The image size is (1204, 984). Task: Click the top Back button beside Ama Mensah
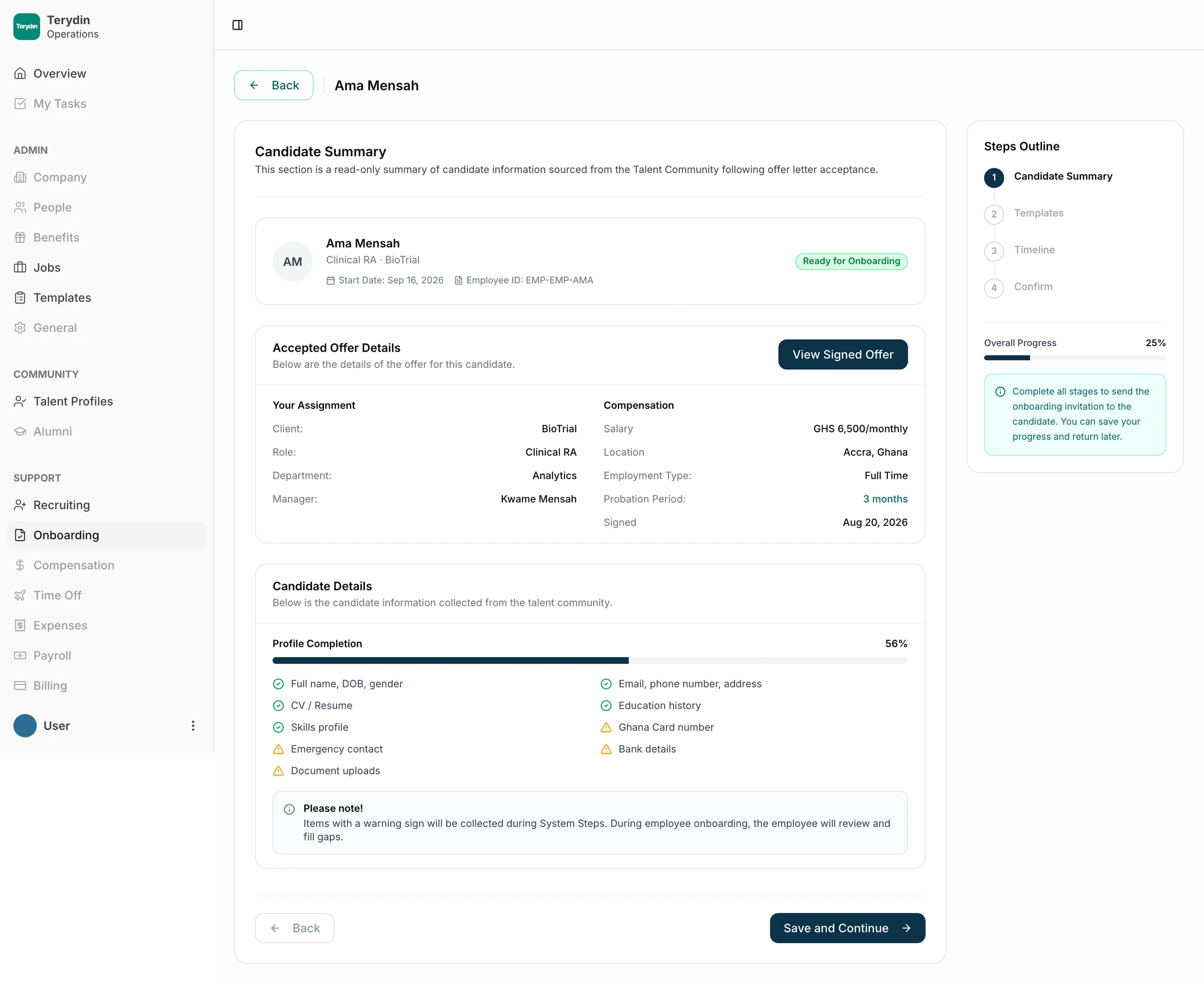(x=274, y=85)
